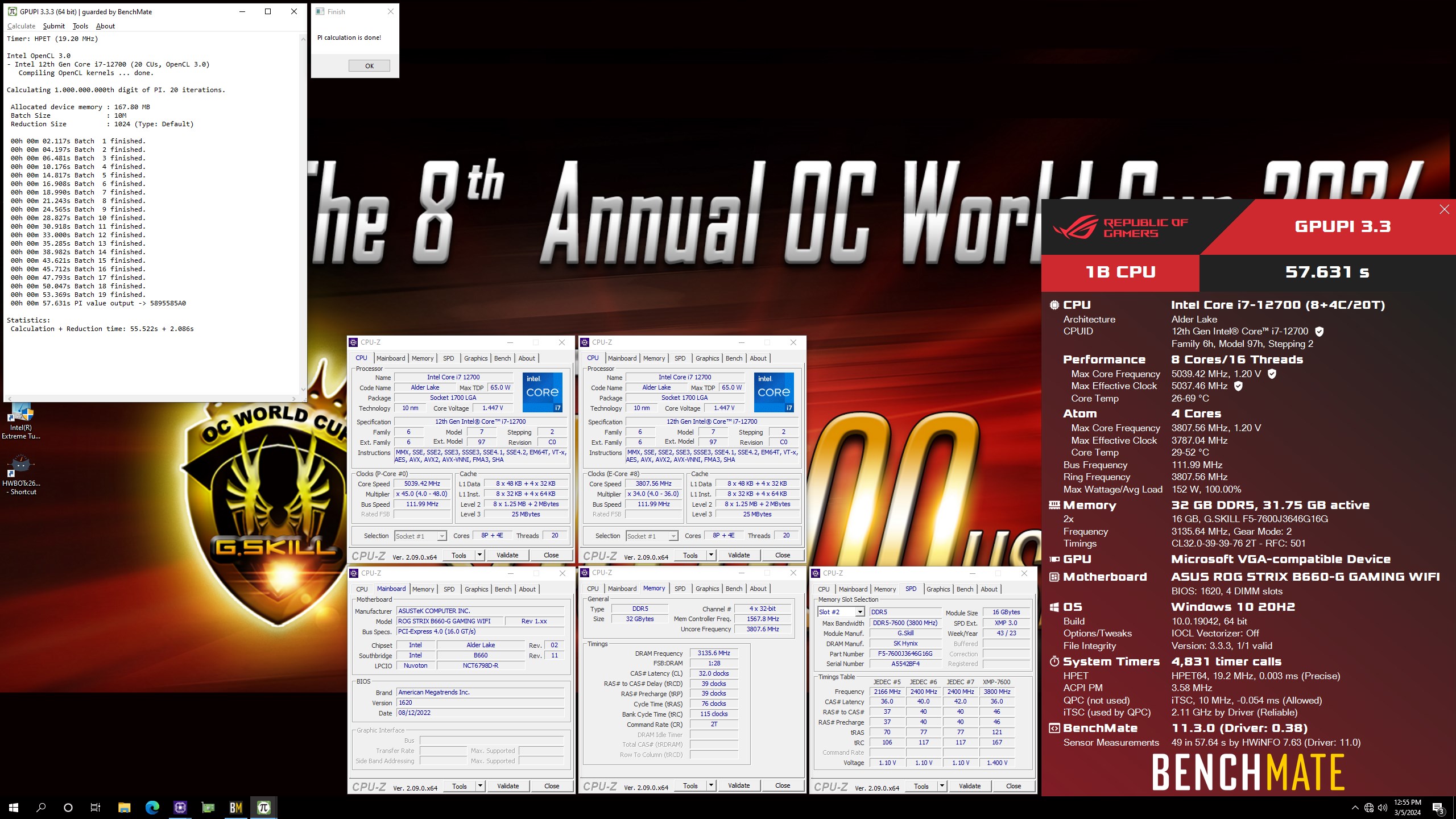The width and height of the screenshot is (1456, 819).
Task: Click Intel Core i7 logo in P-Core CPU-Z
Action: tap(542, 392)
